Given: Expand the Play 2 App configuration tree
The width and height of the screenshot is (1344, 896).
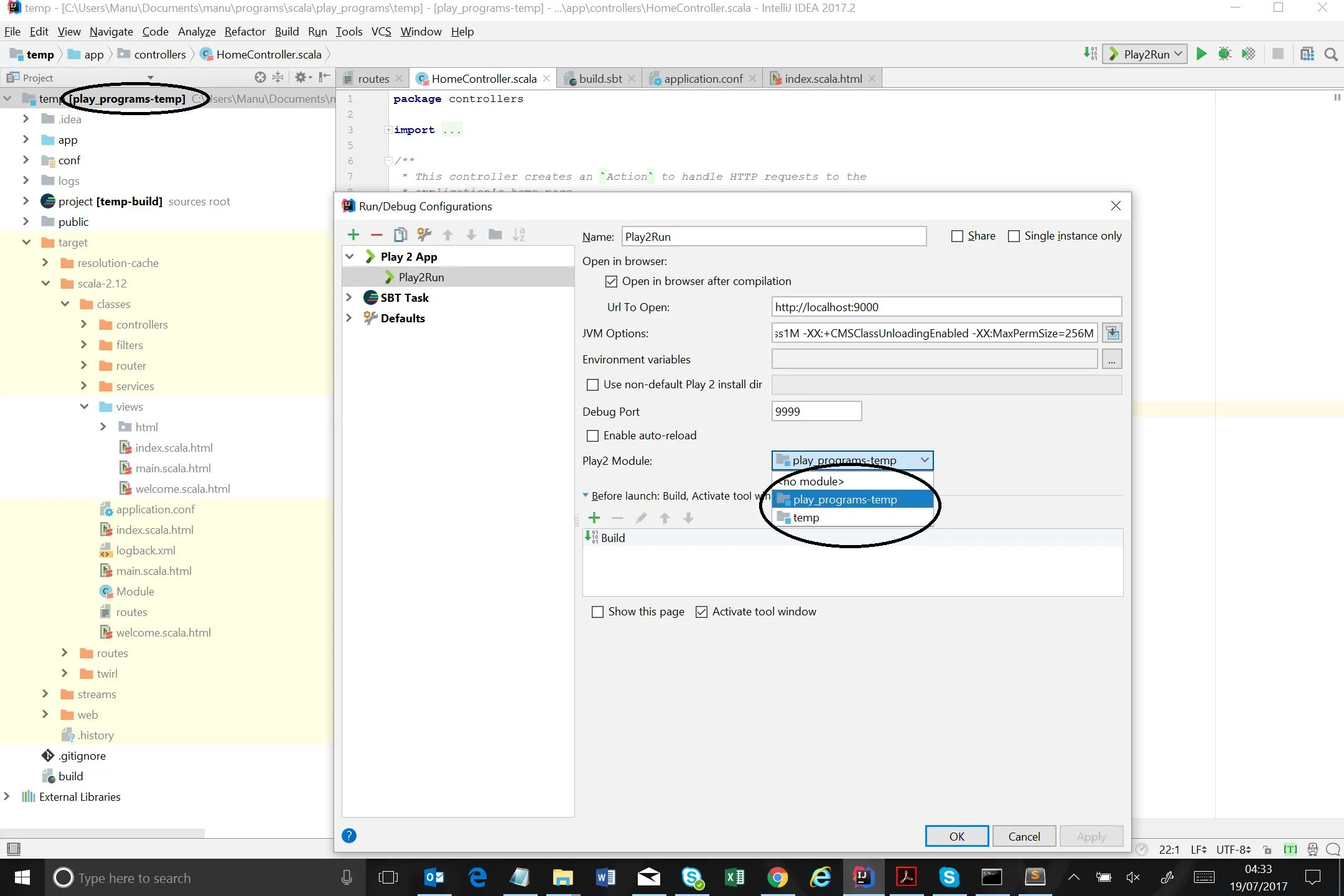Looking at the screenshot, I should [348, 256].
